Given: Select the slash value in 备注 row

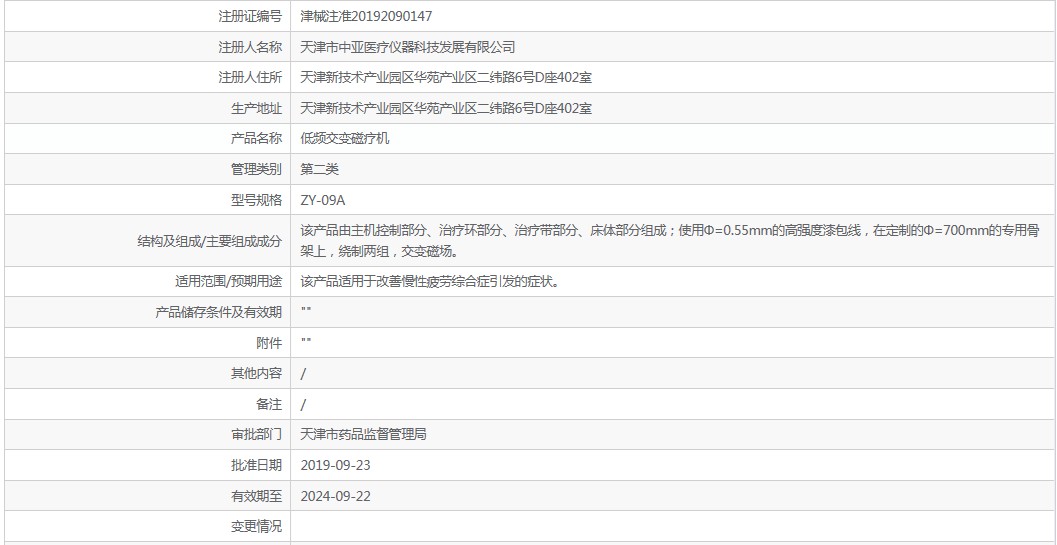Looking at the screenshot, I should pyautogui.click(x=303, y=404).
